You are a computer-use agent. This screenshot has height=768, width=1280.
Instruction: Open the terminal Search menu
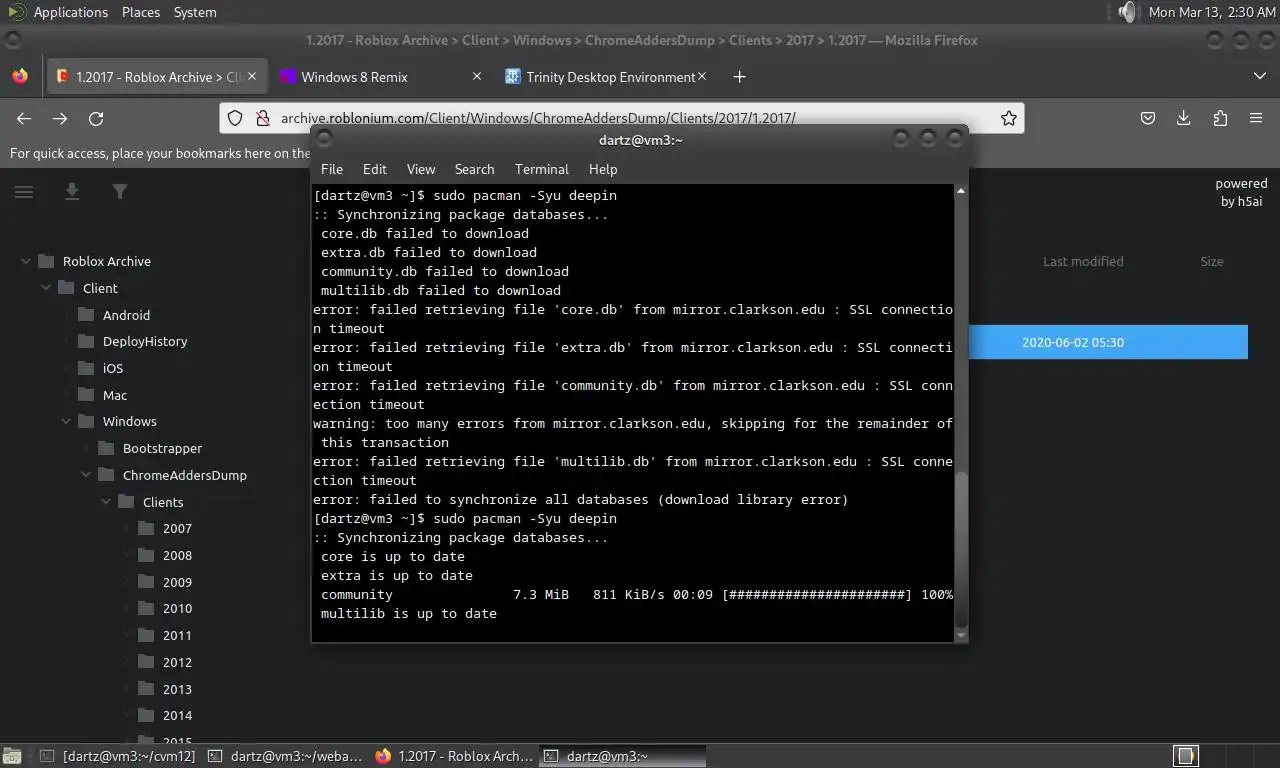click(474, 169)
